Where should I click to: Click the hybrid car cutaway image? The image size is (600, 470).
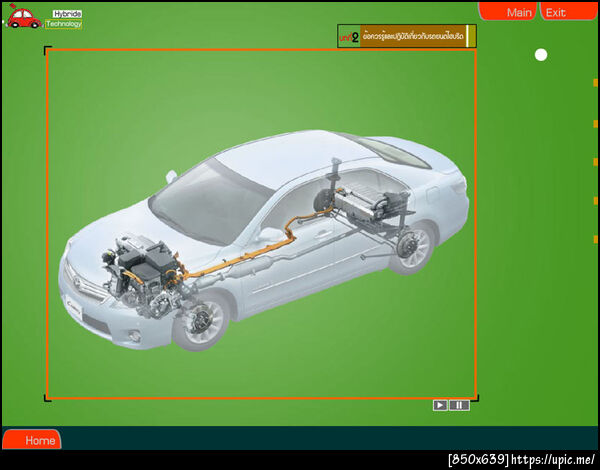click(264, 239)
